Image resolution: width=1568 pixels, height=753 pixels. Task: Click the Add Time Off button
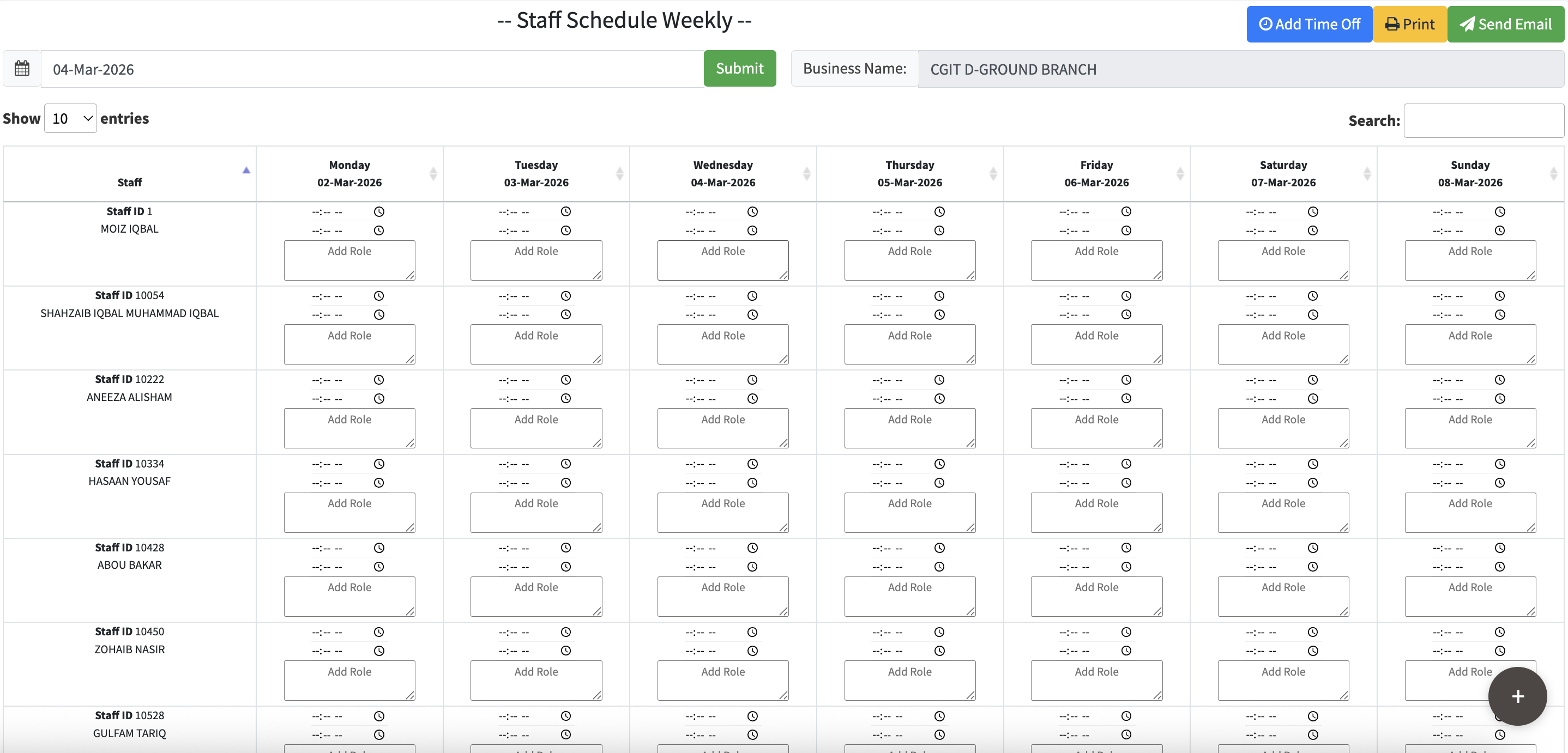[1308, 25]
